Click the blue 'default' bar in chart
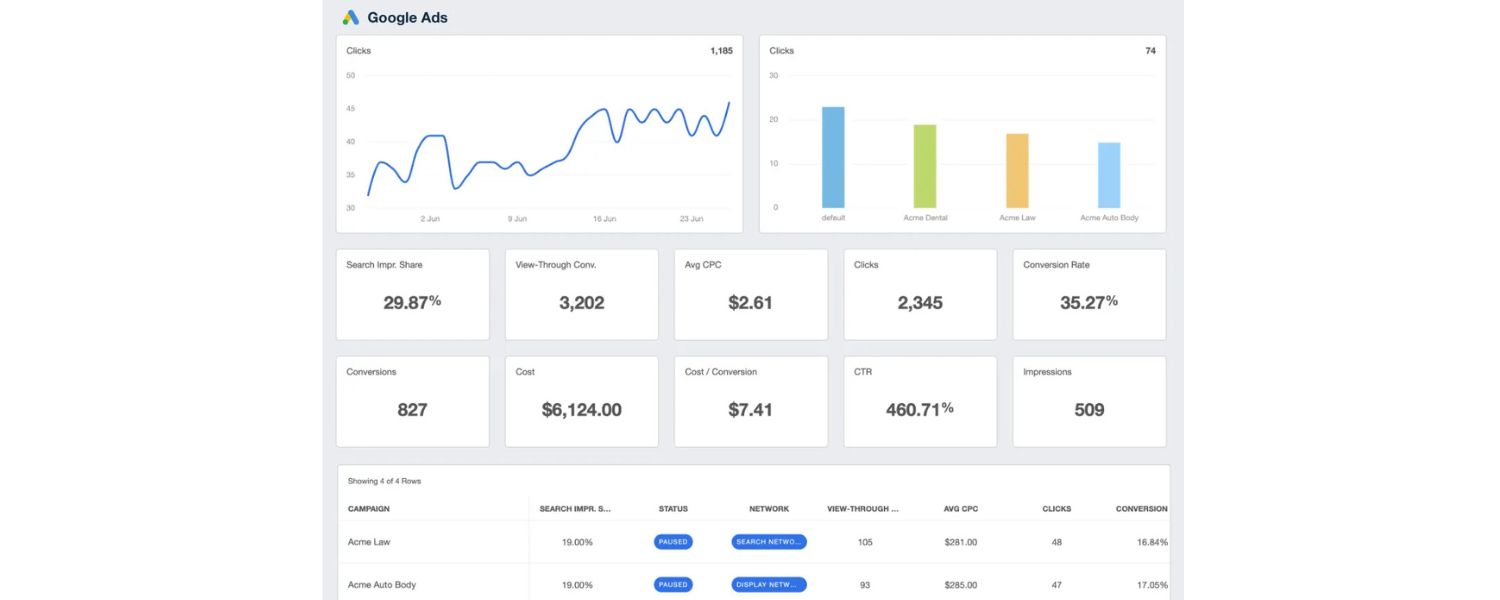Image resolution: width=1500 pixels, height=600 pixels. coord(833,158)
